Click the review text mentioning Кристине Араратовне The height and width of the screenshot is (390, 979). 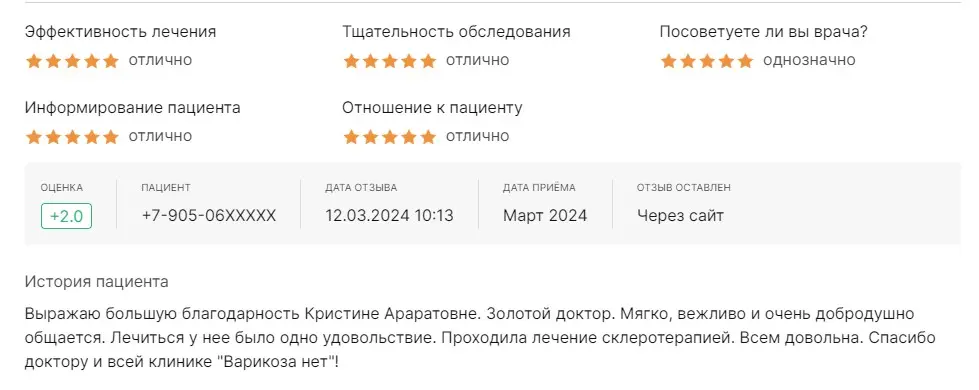480,338
